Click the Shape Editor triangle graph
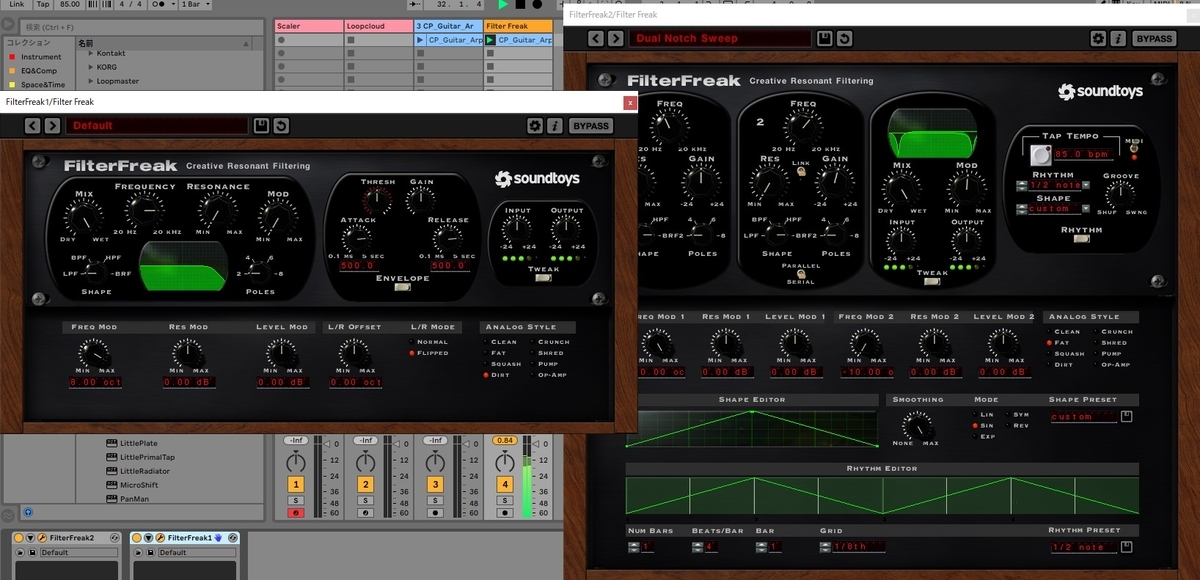The image size is (1200, 580). click(x=752, y=427)
